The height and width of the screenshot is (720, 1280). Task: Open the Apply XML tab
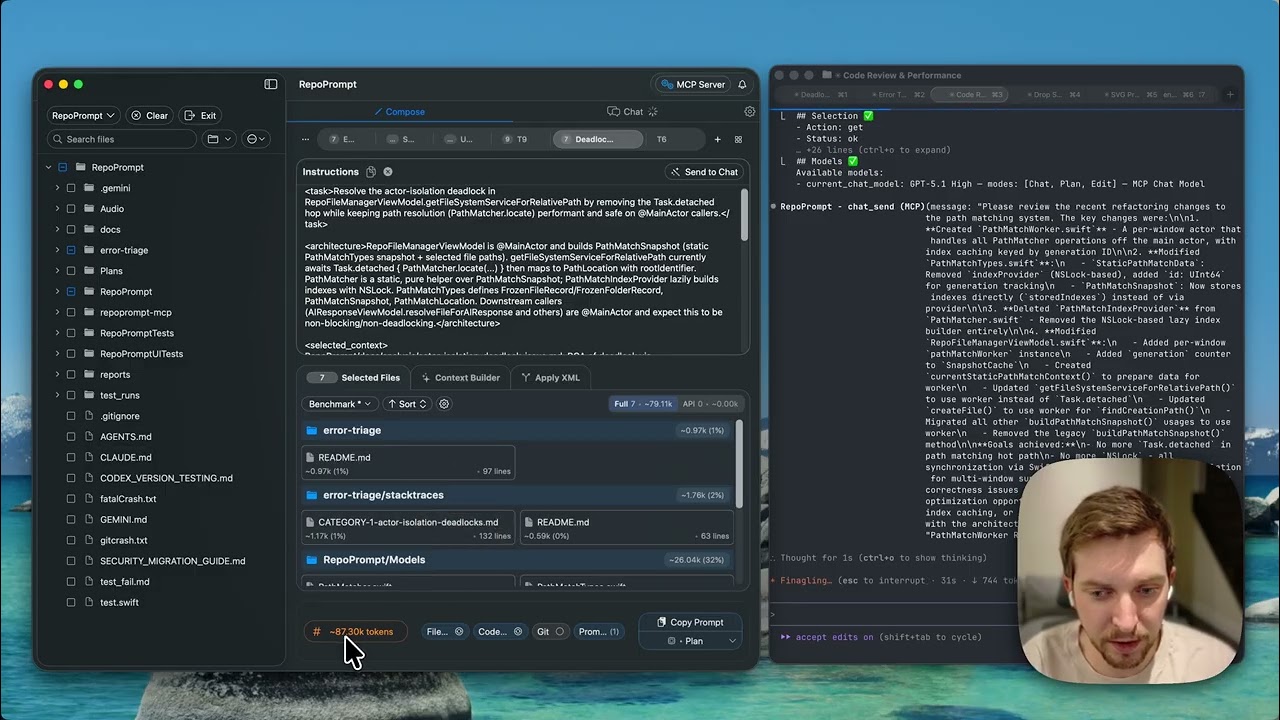click(x=550, y=378)
